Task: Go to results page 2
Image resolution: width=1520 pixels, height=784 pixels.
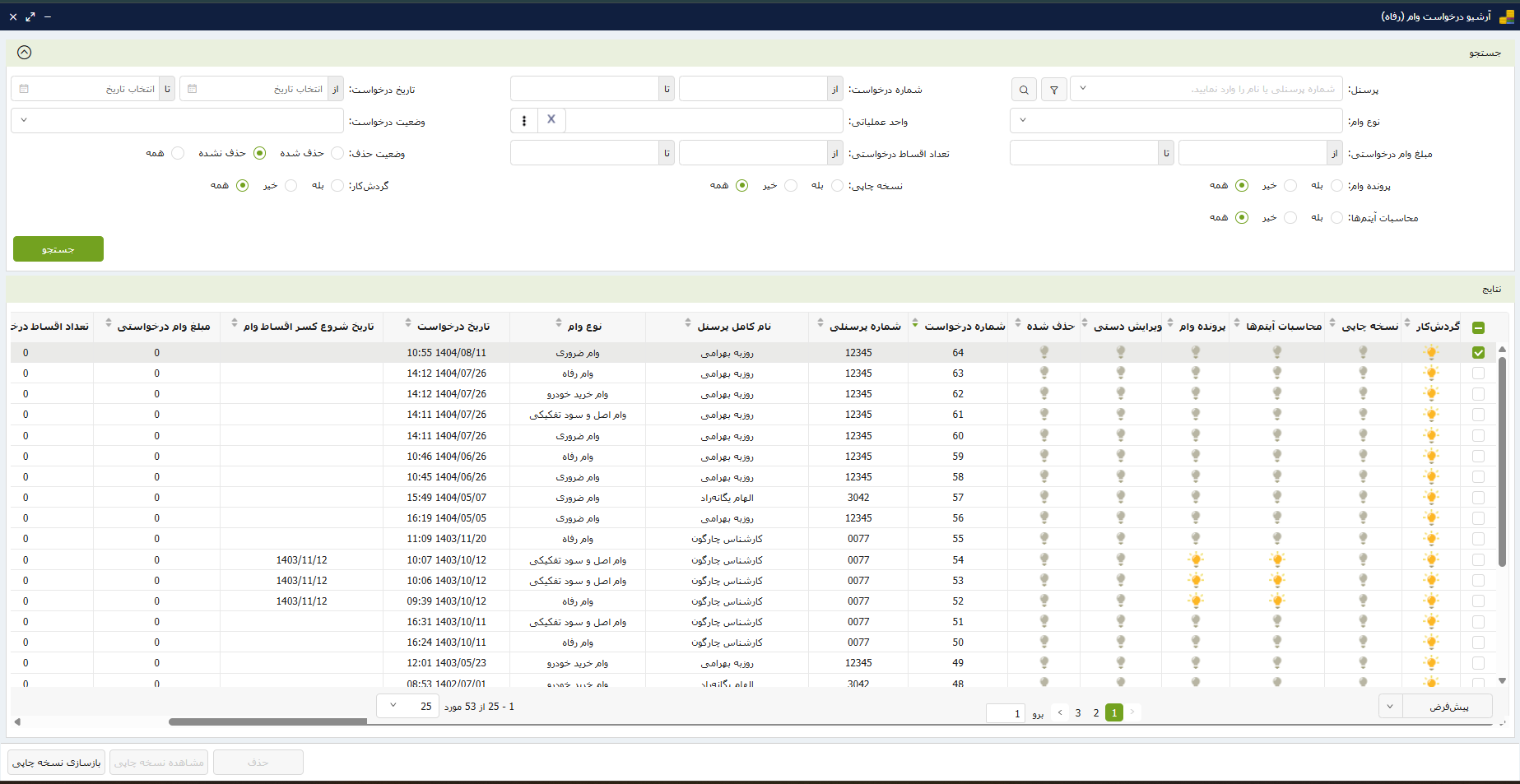Action: (1096, 713)
